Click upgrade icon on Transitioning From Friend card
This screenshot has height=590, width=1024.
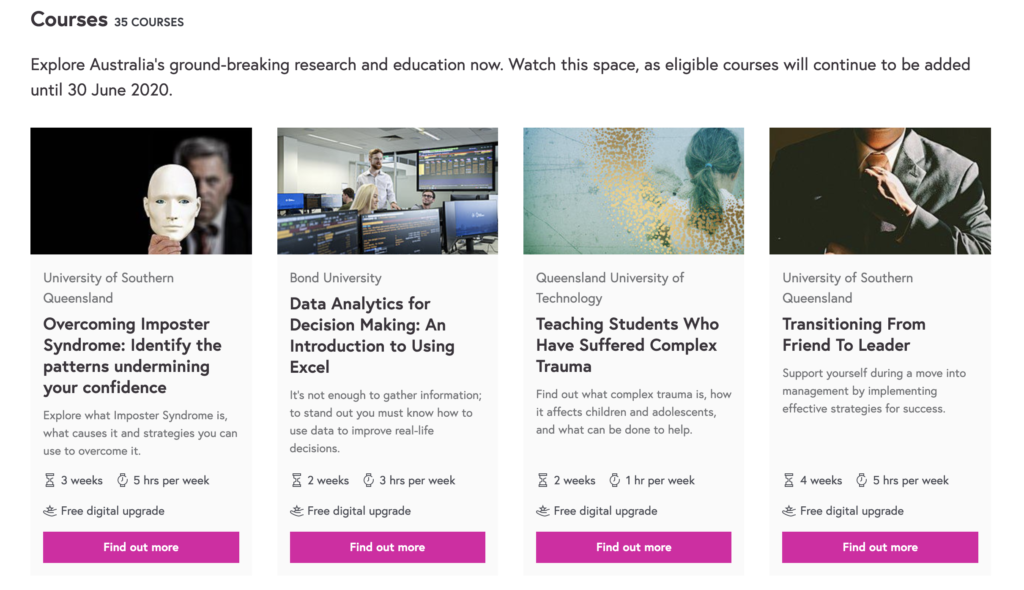point(789,511)
